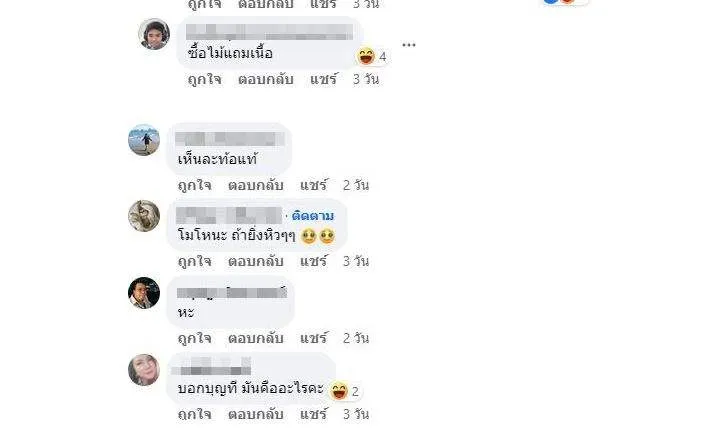The width and height of the screenshot is (705, 440).
Task: Click ติดตาม to follow the commenter
Action: coord(313,216)
